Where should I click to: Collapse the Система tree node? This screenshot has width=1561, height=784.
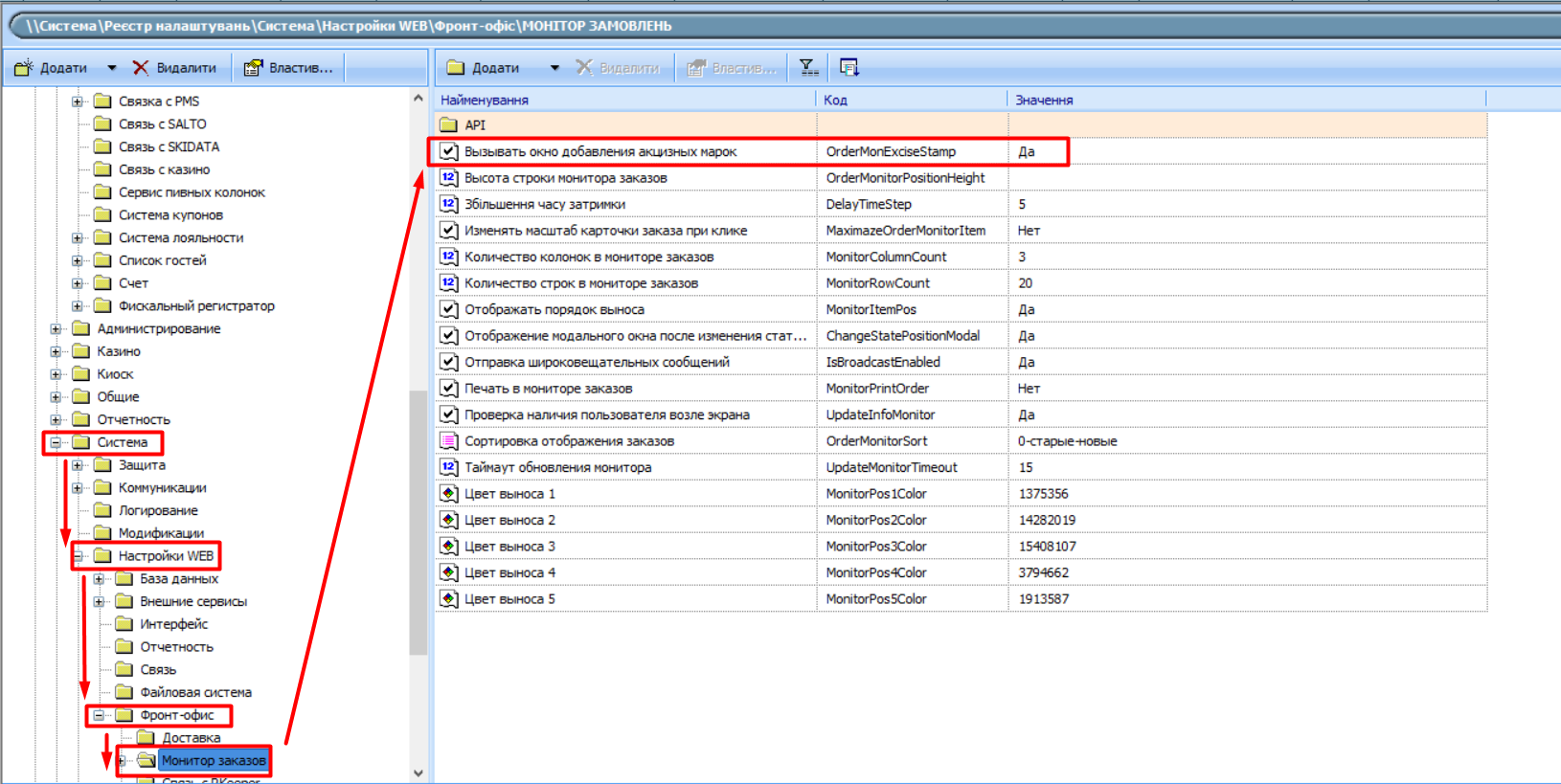pyautogui.click(x=56, y=442)
